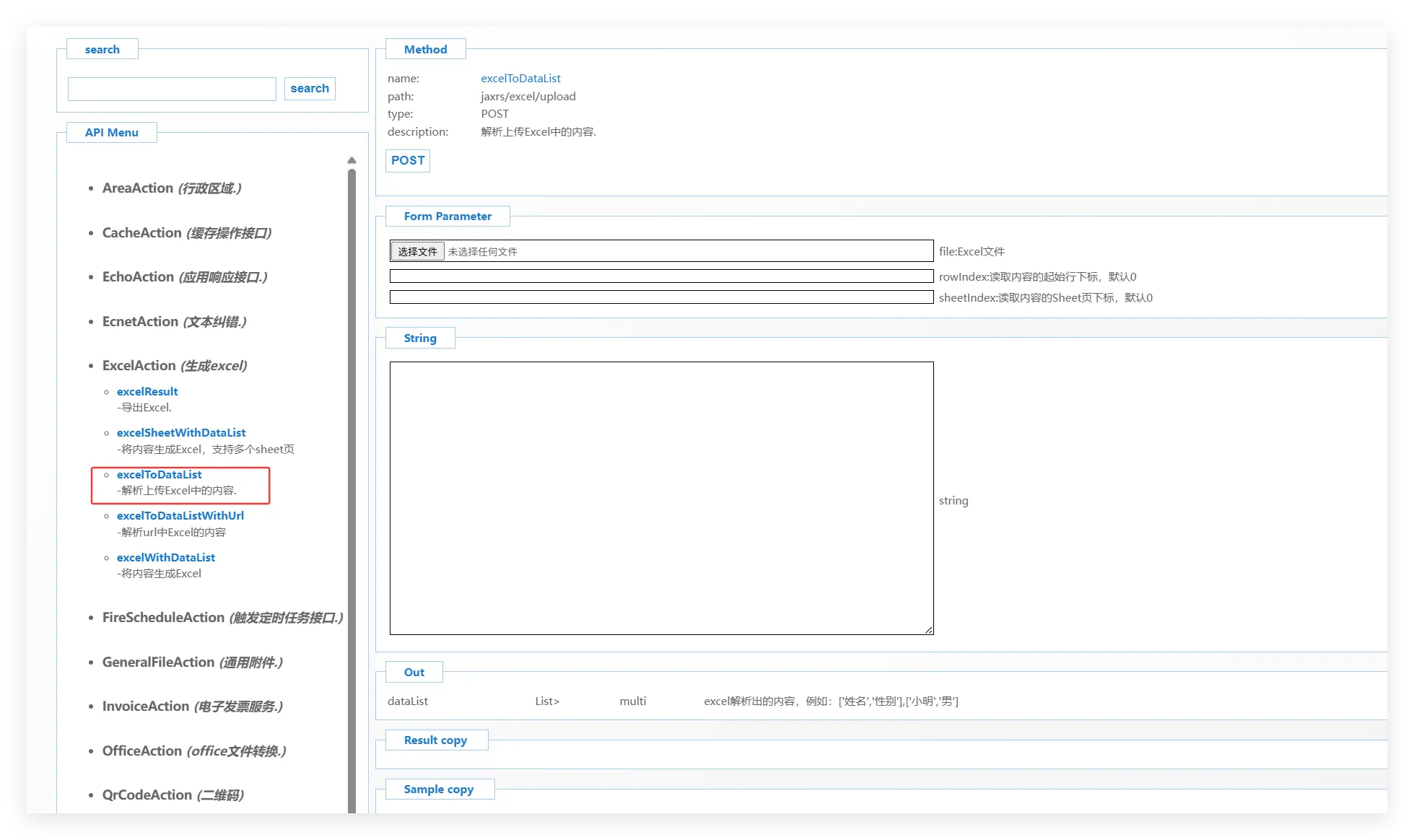Open the excelSheetWithDataList API link

click(181, 432)
